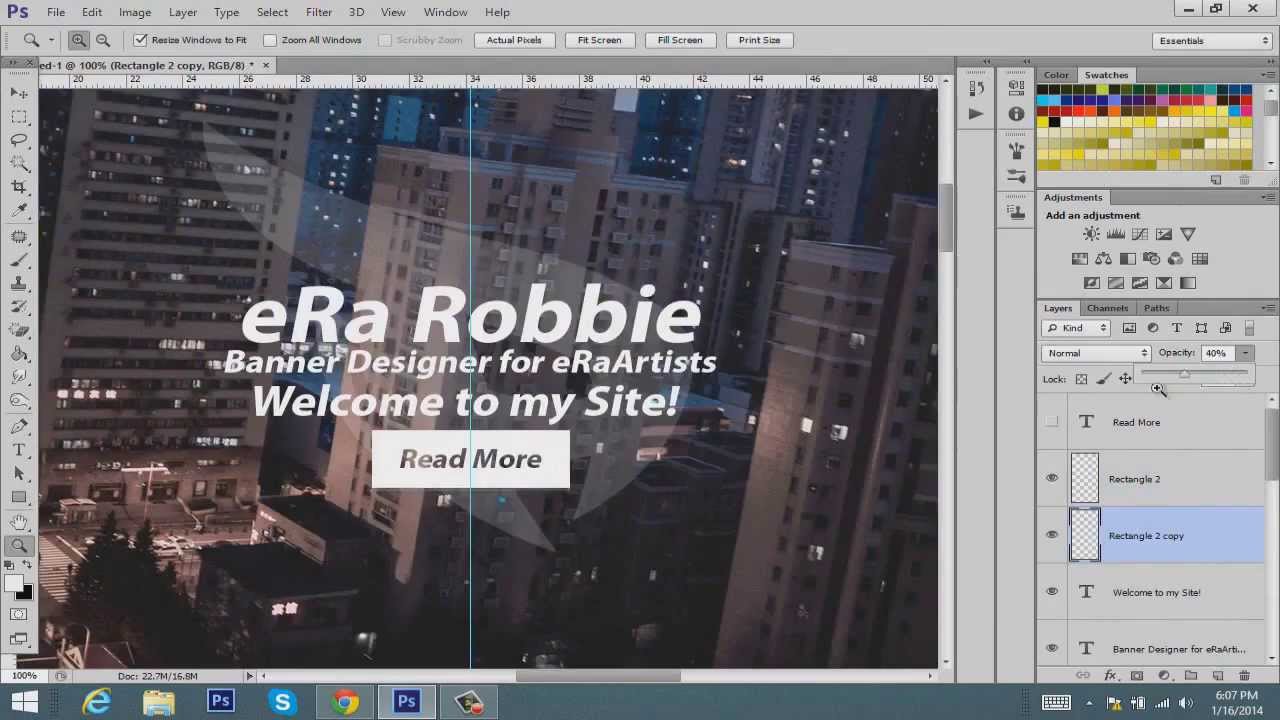
Task: Hide Banner Designer for eRaArti... layer
Action: click(x=1051, y=649)
